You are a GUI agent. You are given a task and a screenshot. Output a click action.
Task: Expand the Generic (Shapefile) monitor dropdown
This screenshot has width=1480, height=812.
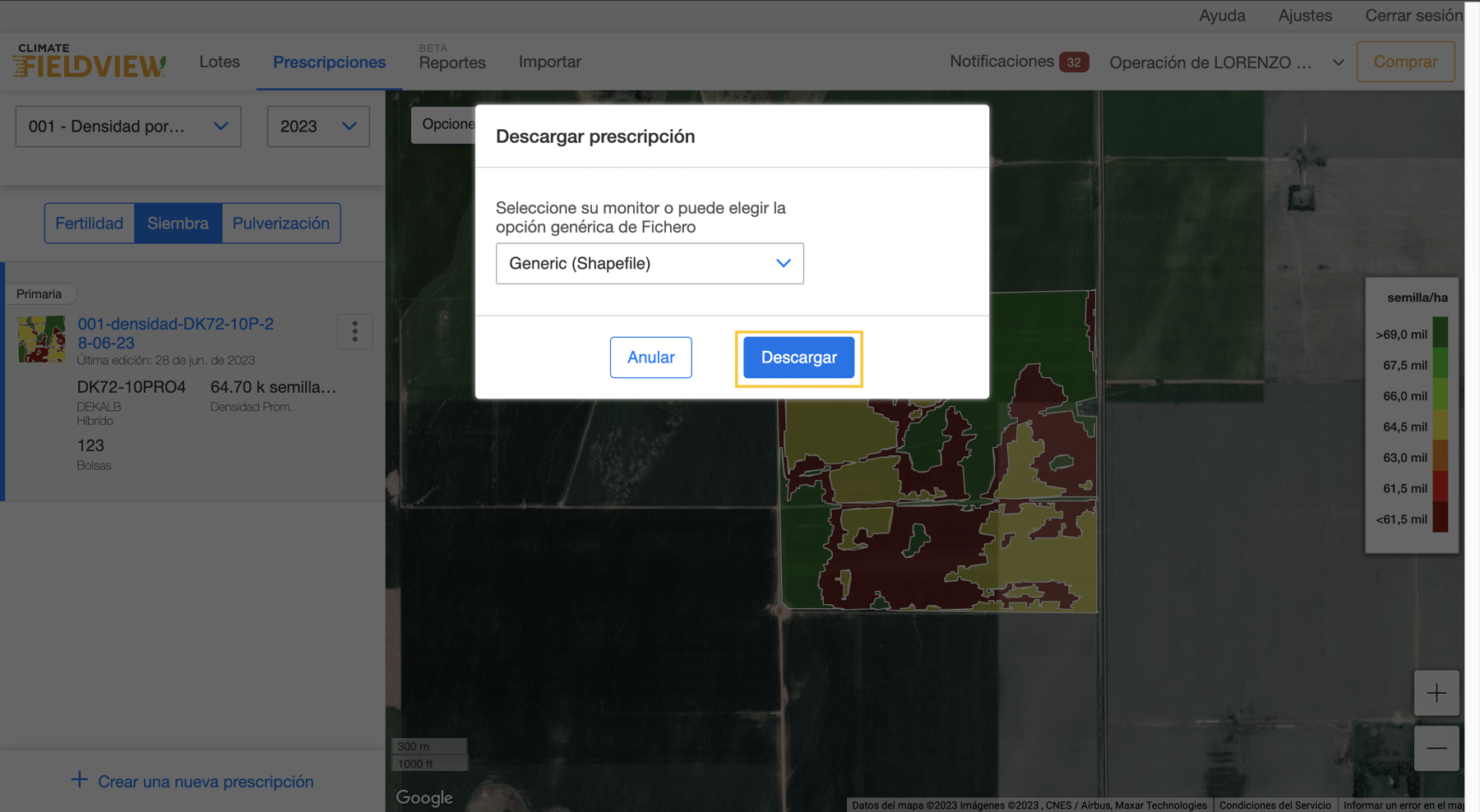pyautogui.click(x=649, y=264)
